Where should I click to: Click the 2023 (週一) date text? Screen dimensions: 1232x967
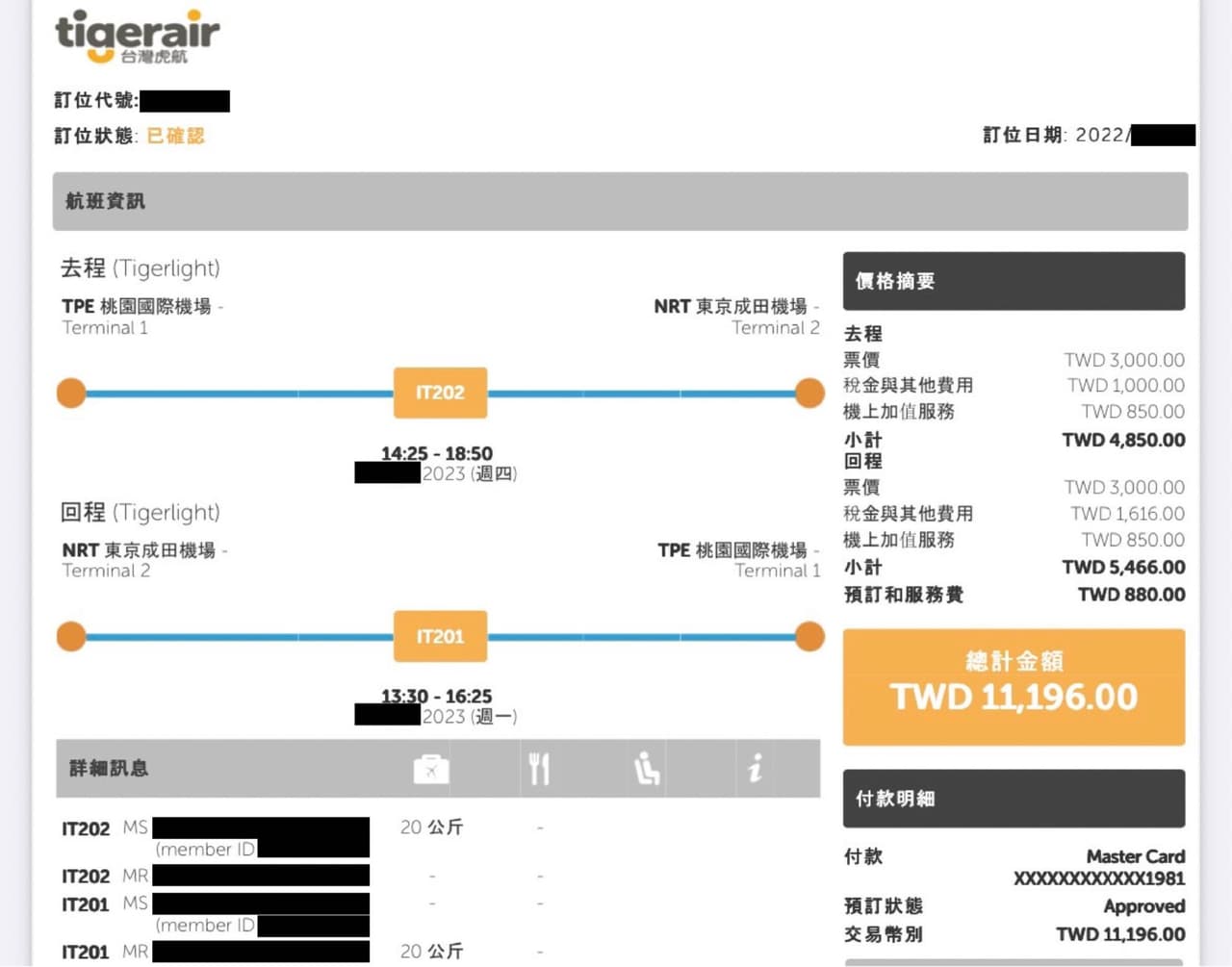click(470, 716)
